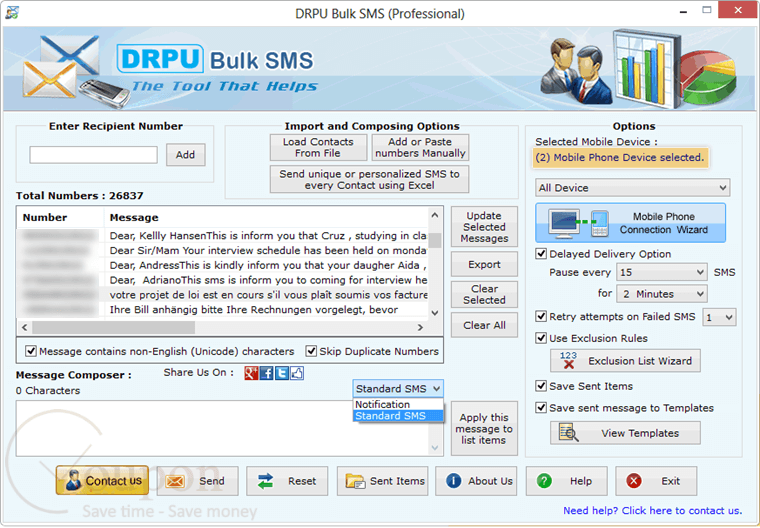Click the Facebook share icon
This screenshot has width=760, height=528.
(267, 373)
